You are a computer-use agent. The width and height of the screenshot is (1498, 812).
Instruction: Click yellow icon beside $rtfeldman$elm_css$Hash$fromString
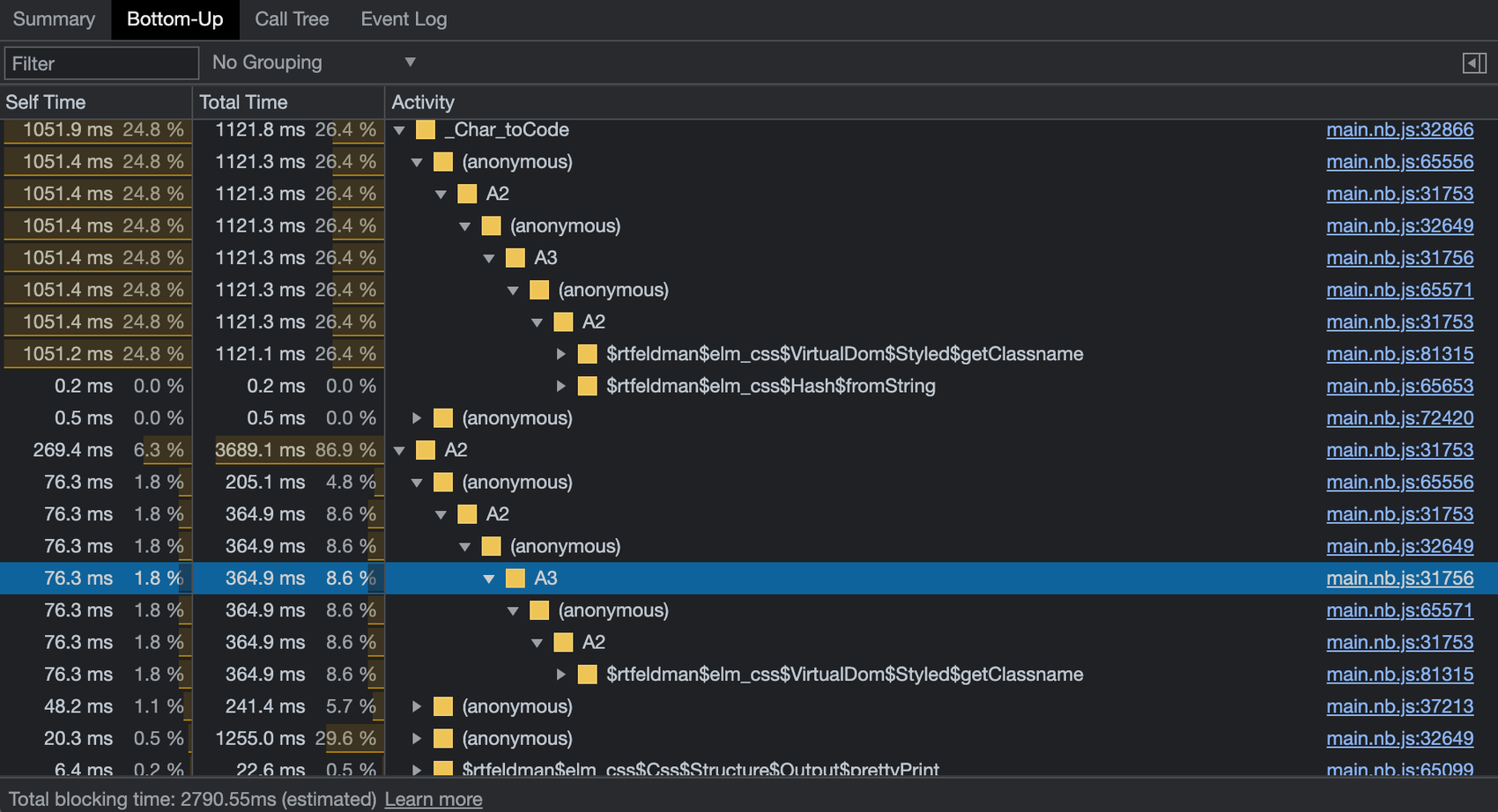588,386
